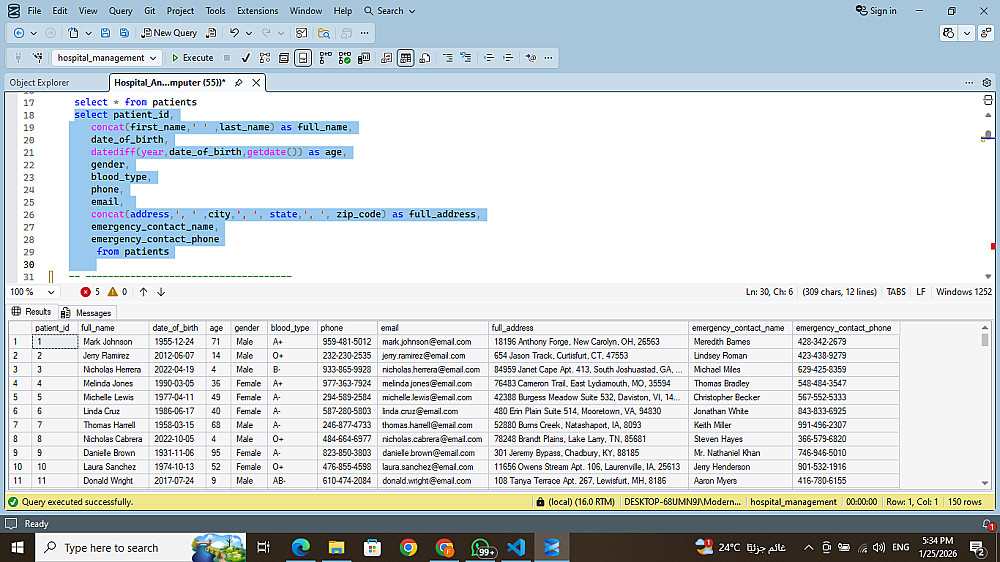
Task: Click the emergency_contact_name column header
Action: tap(740, 328)
